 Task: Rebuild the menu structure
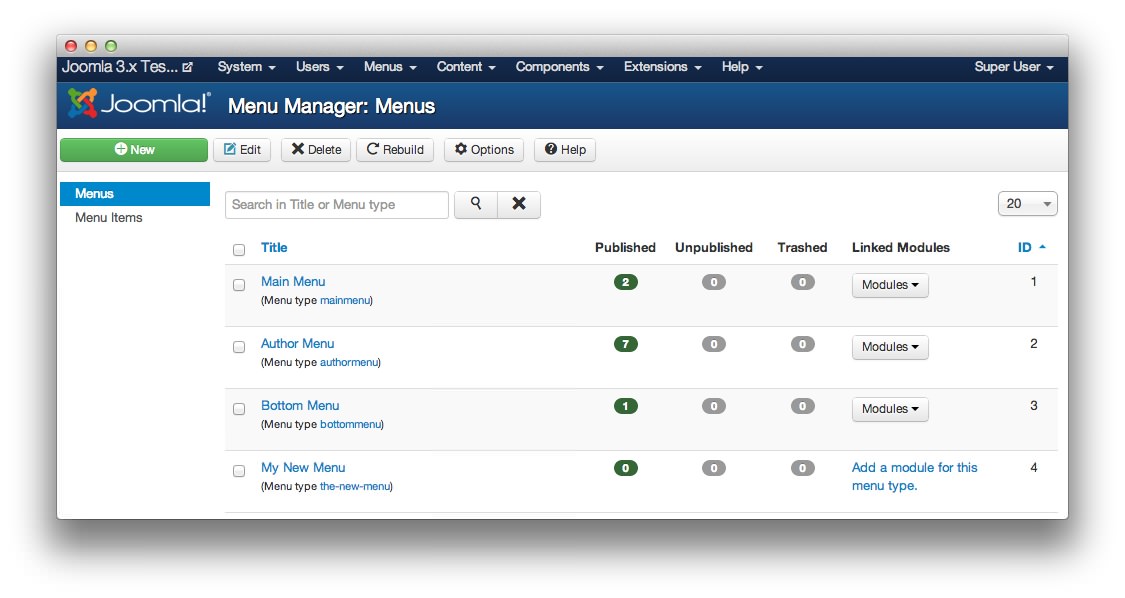point(394,149)
